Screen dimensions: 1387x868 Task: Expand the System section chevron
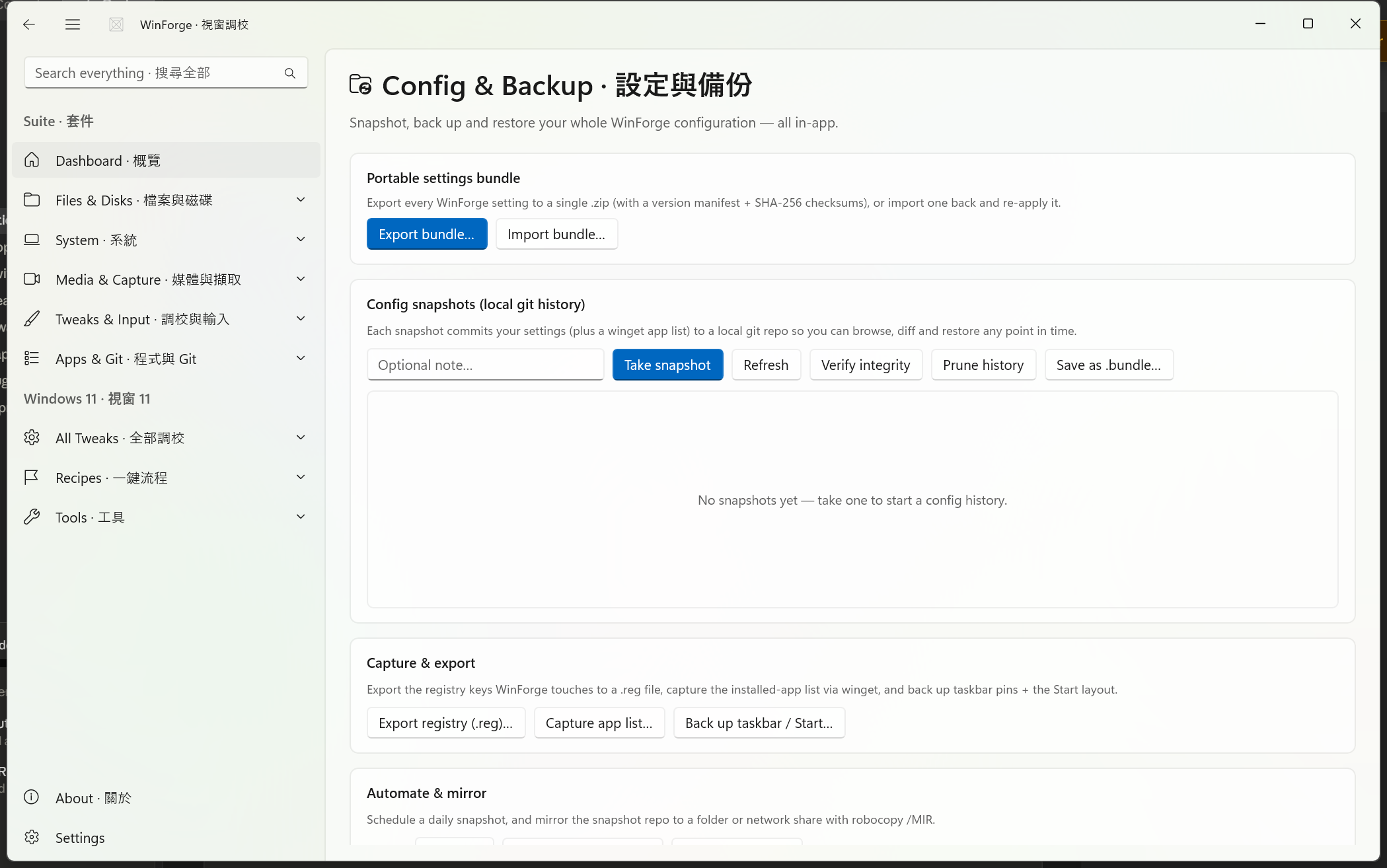point(301,239)
